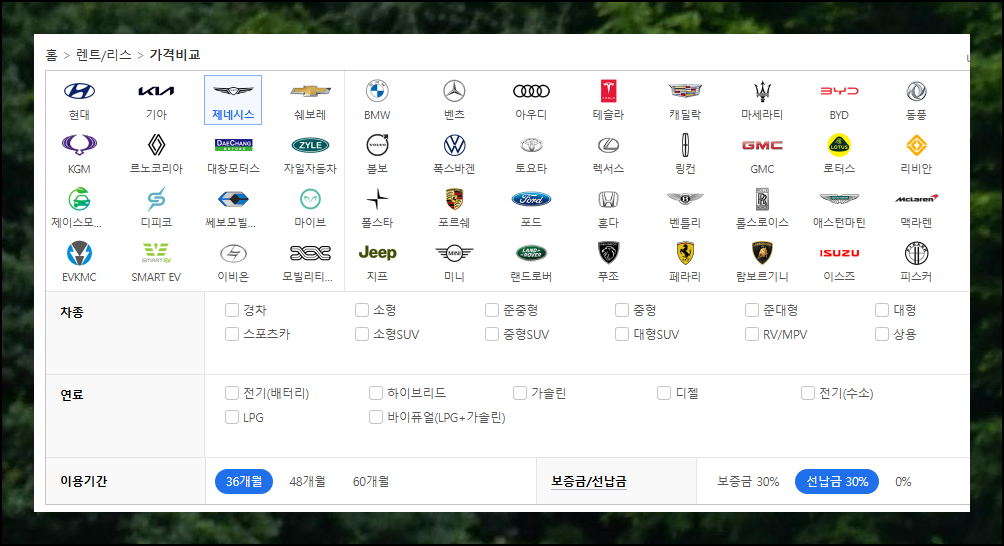Open the 렌트/리스 breadcrumb link
The image size is (1004, 546).
pos(104,55)
